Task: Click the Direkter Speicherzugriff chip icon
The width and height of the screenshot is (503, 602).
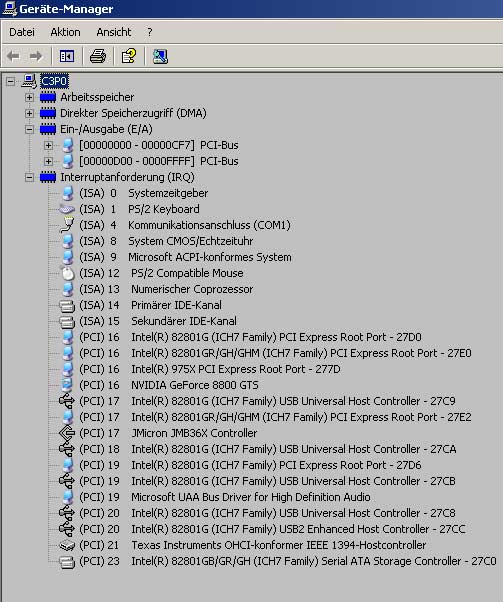Action: pos(48,114)
